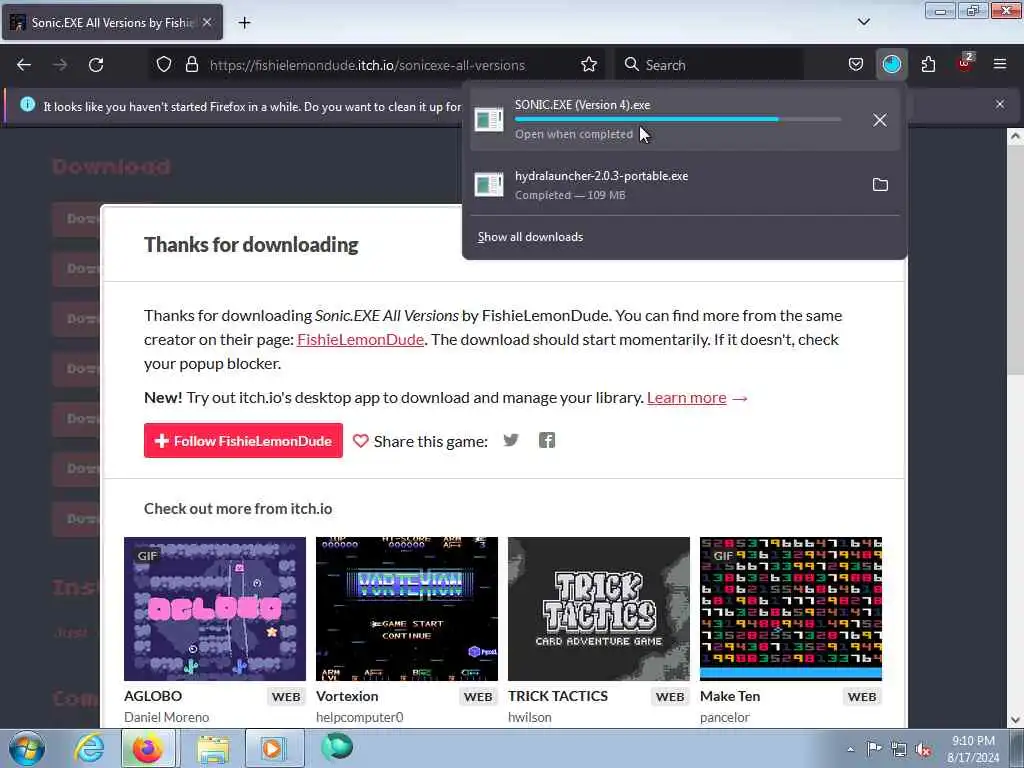The width and height of the screenshot is (1024, 768).
Task: Click the SONIC.EXE download progress bar
Action: pos(678,120)
